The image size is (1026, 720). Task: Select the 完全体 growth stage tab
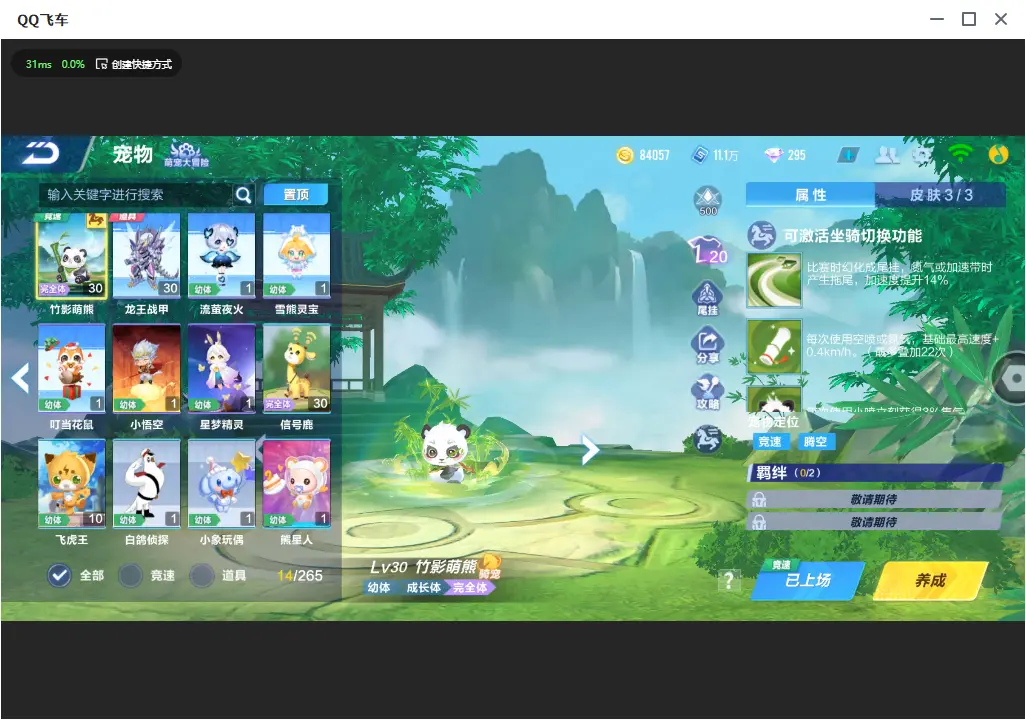pos(470,587)
